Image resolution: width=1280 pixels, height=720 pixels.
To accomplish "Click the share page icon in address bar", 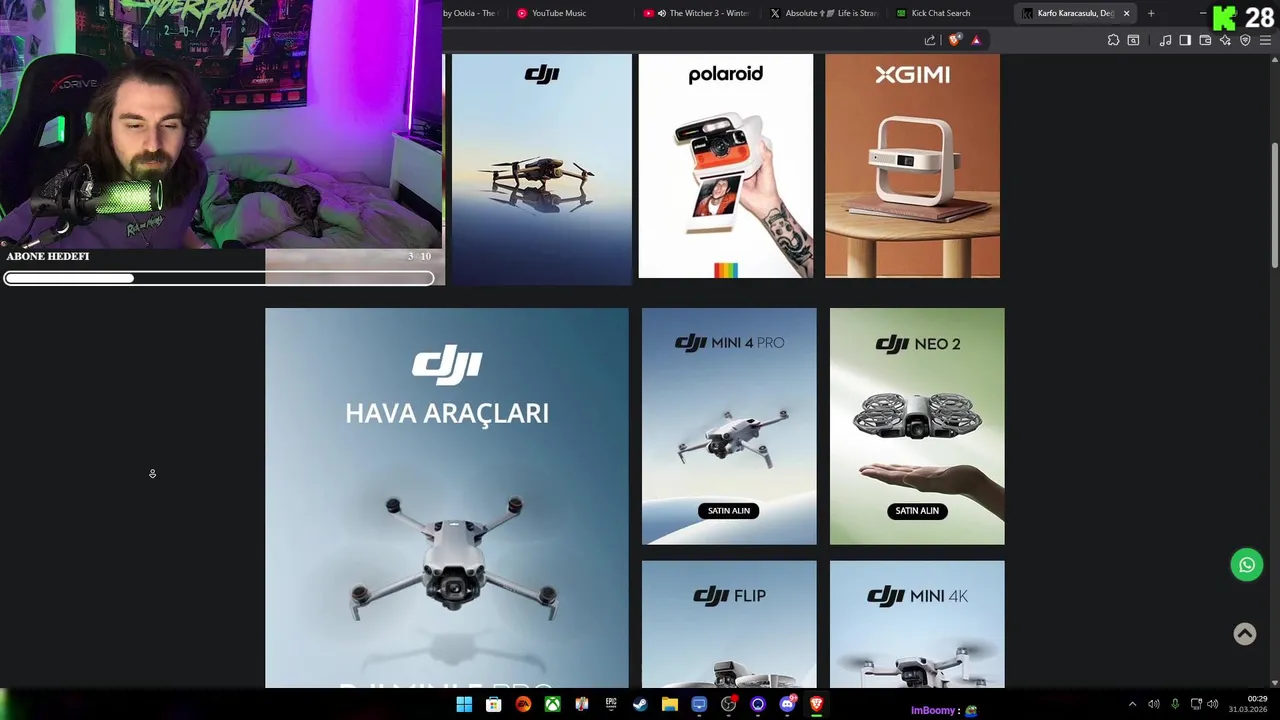I will coord(930,40).
